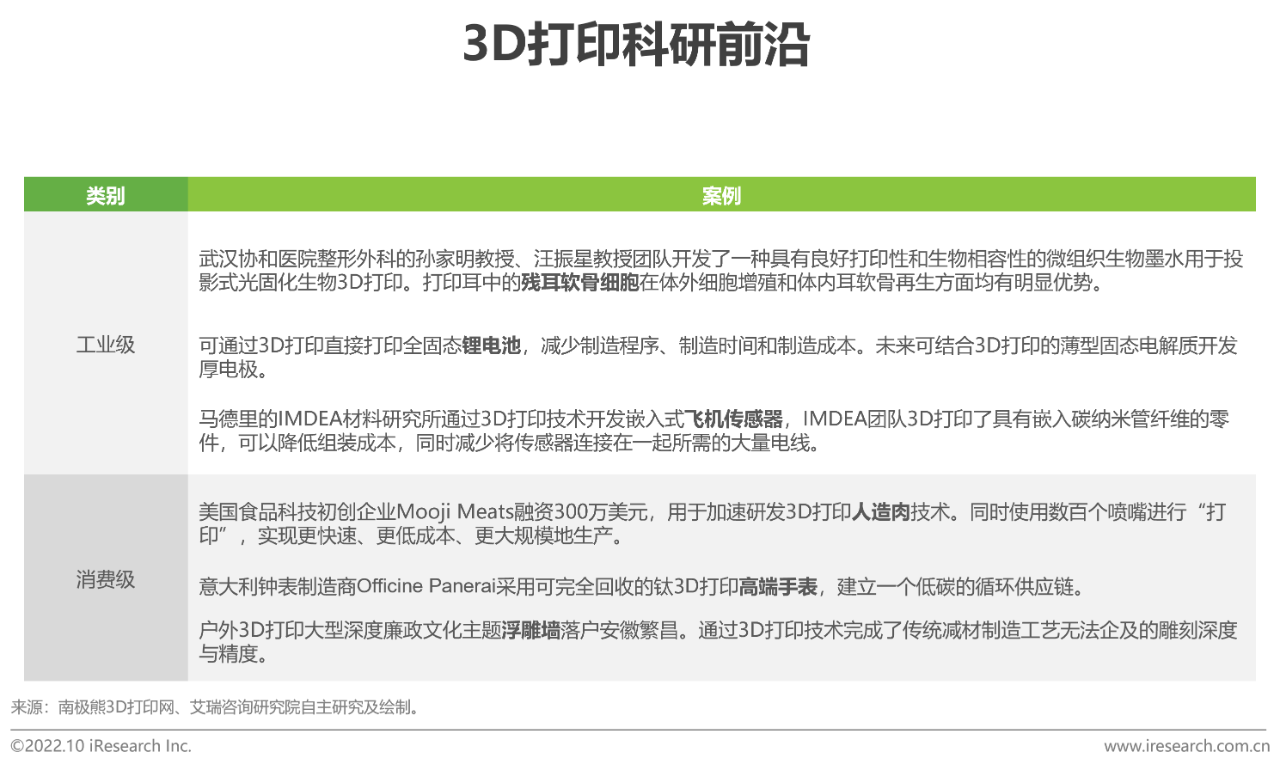The width and height of the screenshot is (1280, 770).
Task: Click the 工业级 category cell
Action: pos(106,345)
